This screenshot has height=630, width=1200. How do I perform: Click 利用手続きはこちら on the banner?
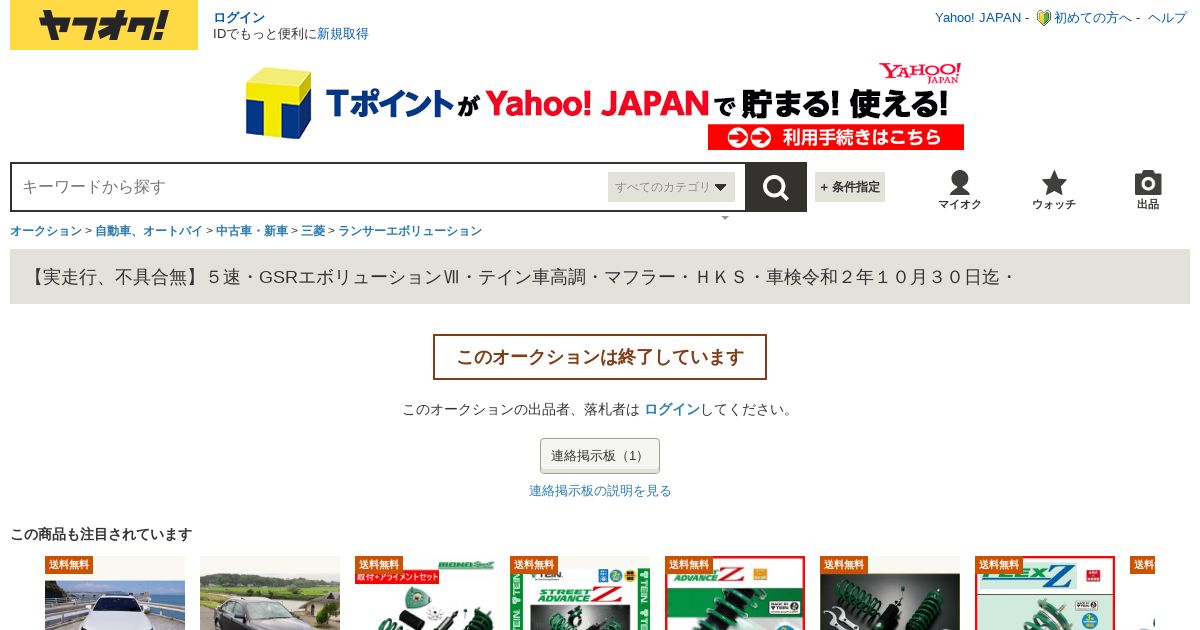pyautogui.click(x=836, y=137)
